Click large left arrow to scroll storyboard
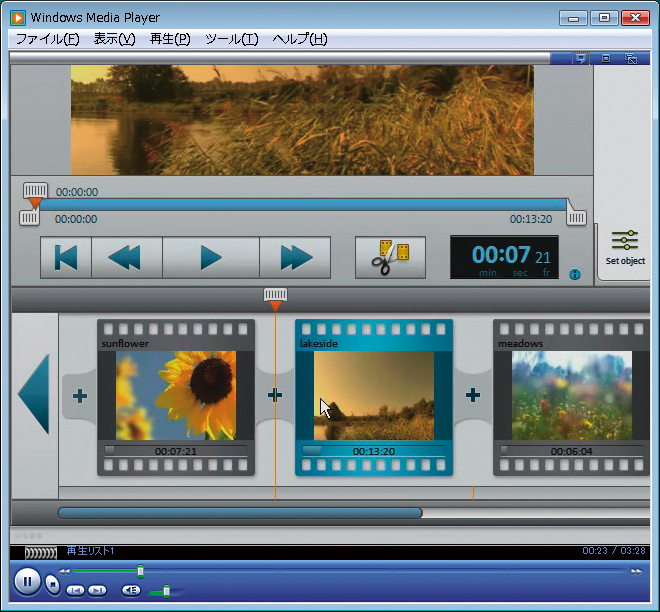660x612 pixels. (34, 394)
